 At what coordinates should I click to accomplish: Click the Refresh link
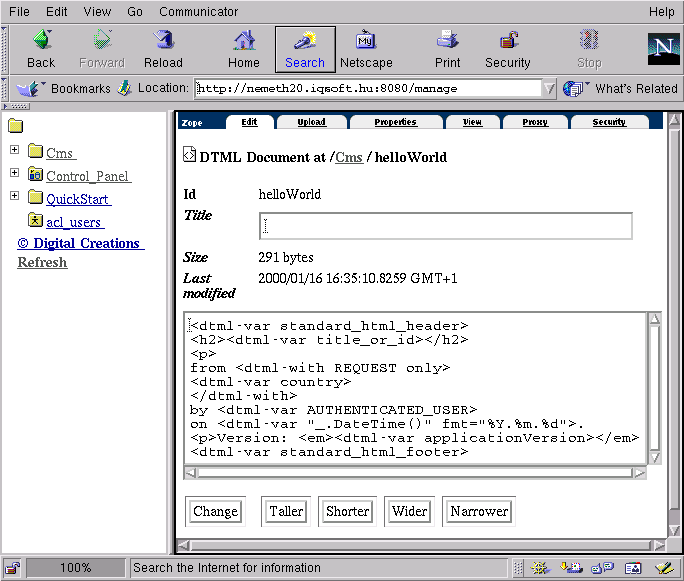[x=42, y=263]
